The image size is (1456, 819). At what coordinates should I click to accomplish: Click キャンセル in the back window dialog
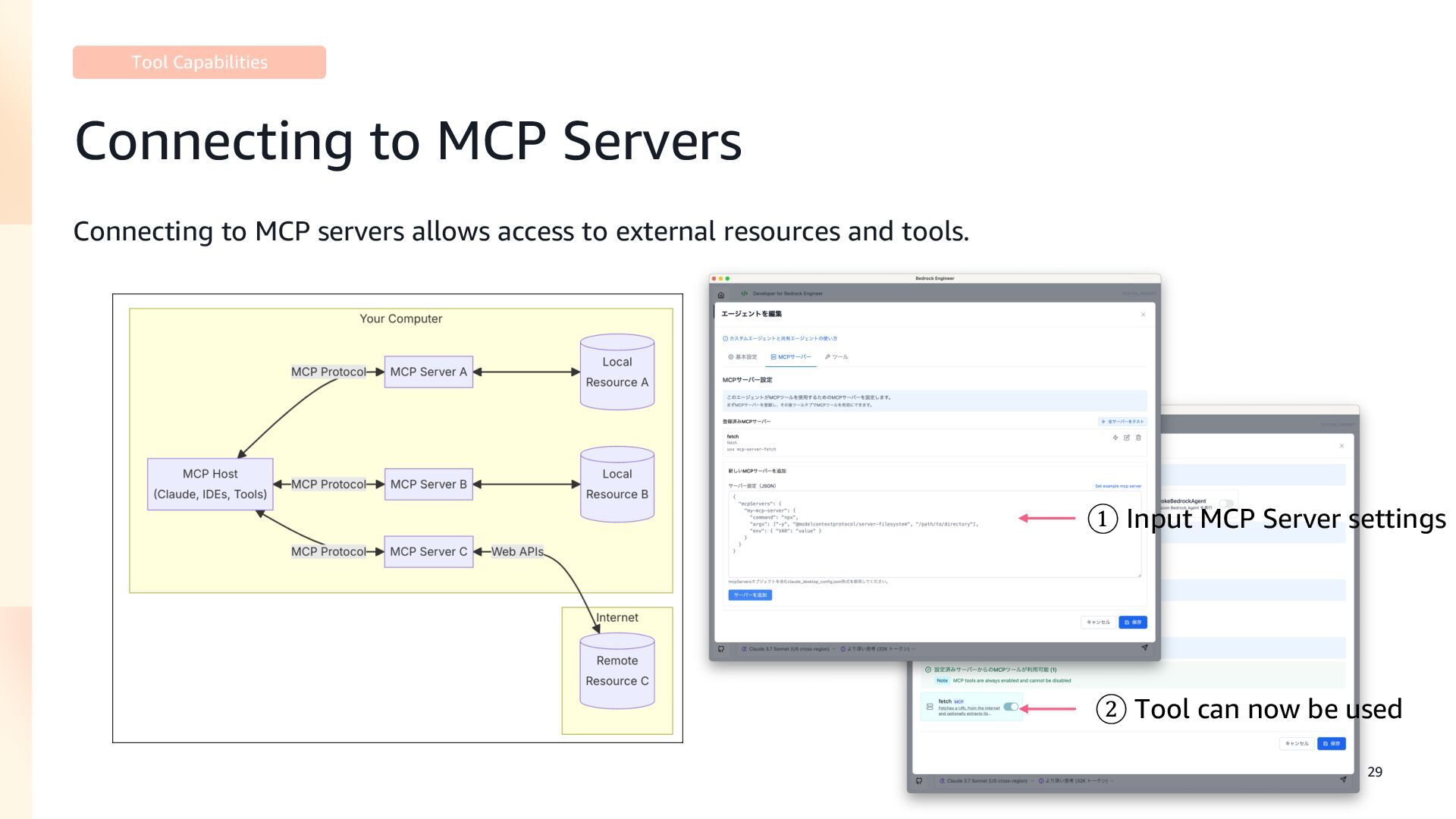pyautogui.click(x=1297, y=744)
